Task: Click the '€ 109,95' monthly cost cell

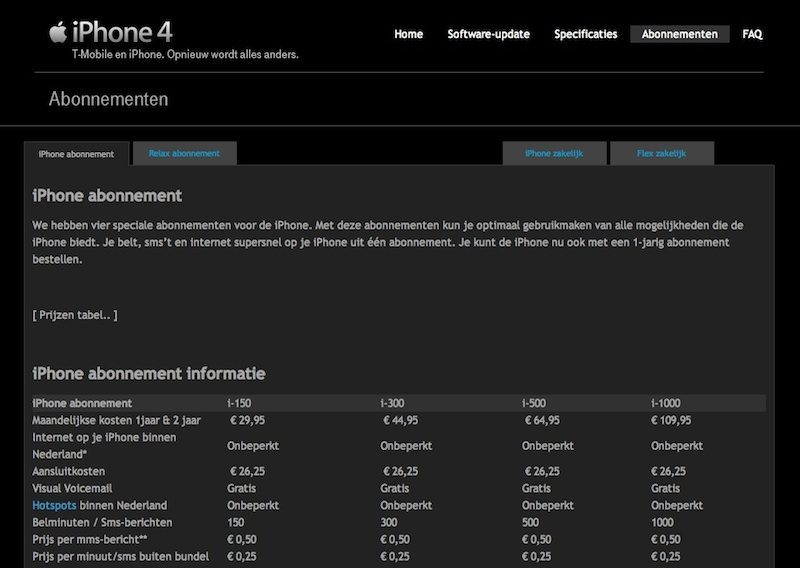Action: click(x=671, y=421)
